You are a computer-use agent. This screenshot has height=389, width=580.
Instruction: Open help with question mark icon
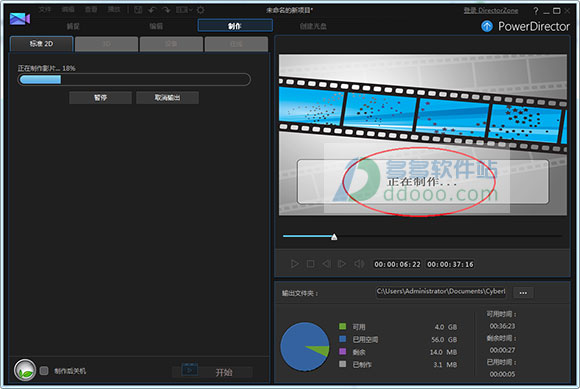[x=536, y=11]
